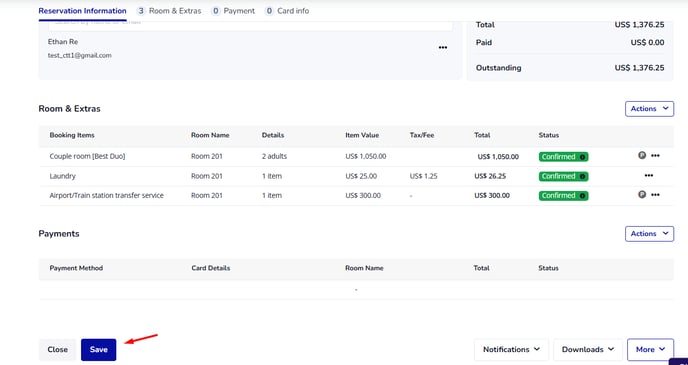The width and height of the screenshot is (688, 365).
Task: Open three-dot menu for Airport transfer row
Action: [x=655, y=195]
